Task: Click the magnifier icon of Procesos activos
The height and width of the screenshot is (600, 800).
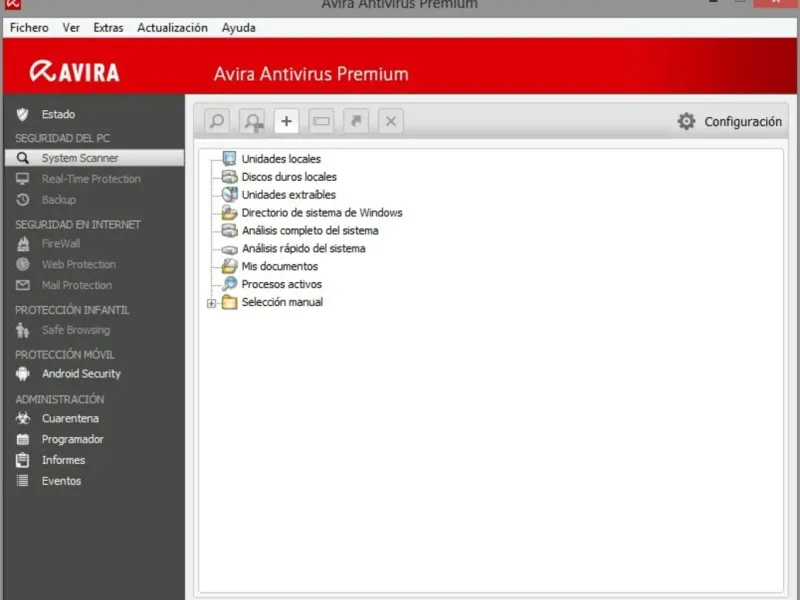Action: point(230,284)
